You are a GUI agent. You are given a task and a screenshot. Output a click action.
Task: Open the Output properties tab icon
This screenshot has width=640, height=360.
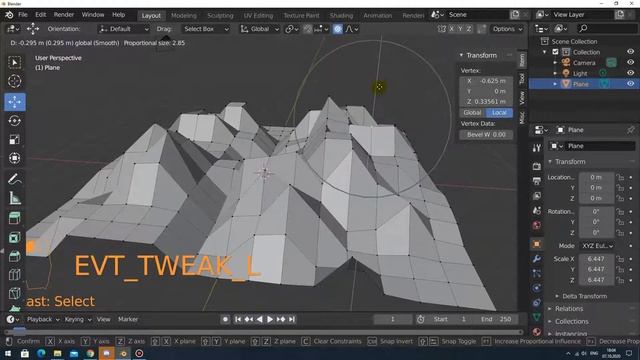537,181
